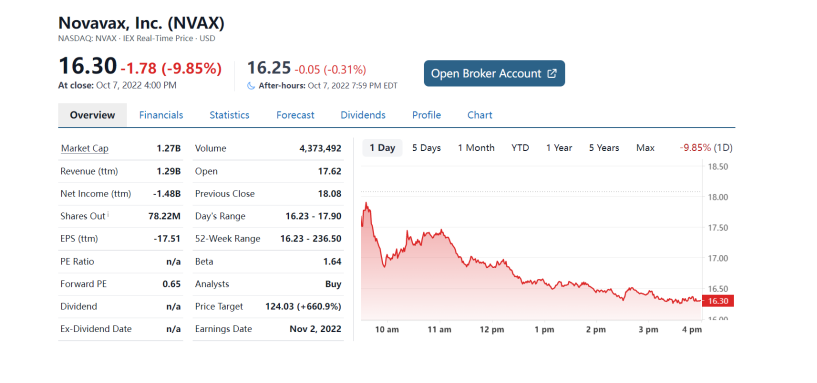This screenshot has width=817, height=383.
Task: Click the price chart near 11 am peak
Action: tap(441, 231)
